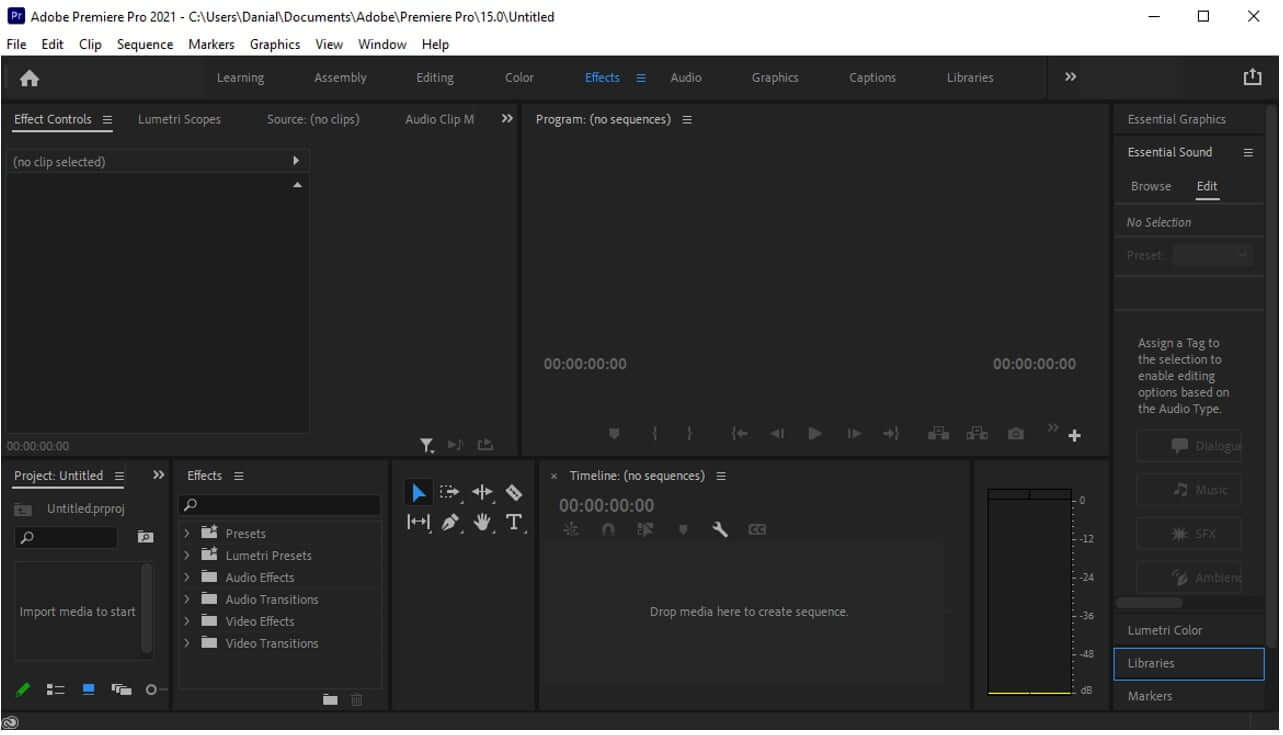Click the Button Editor plus icon
Image resolution: width=1283 pixels, height=735 pixels.
pos(1075,436)
